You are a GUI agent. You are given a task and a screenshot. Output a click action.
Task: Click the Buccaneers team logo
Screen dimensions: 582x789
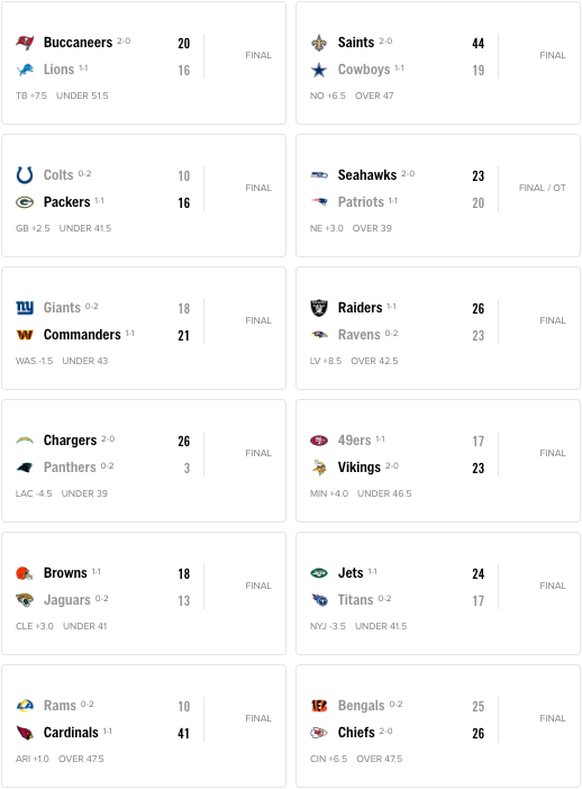25,43
